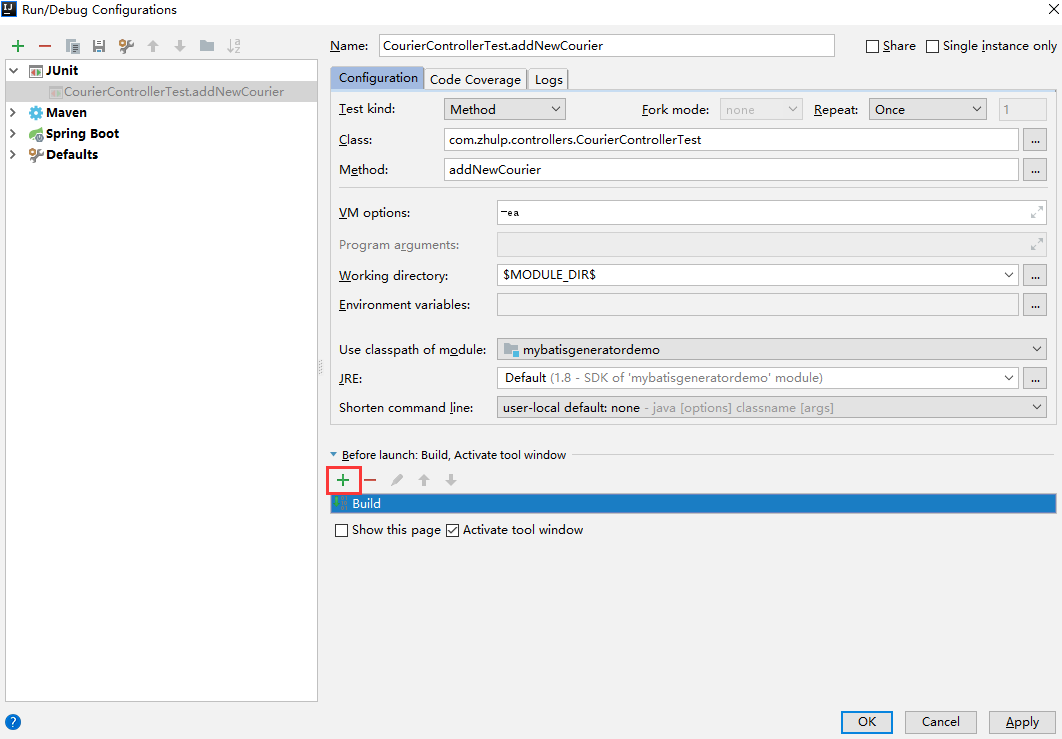Move the configuration down in the top toolbar
The height and width of the screenshot is (739, 1062).
click(179, 46)
